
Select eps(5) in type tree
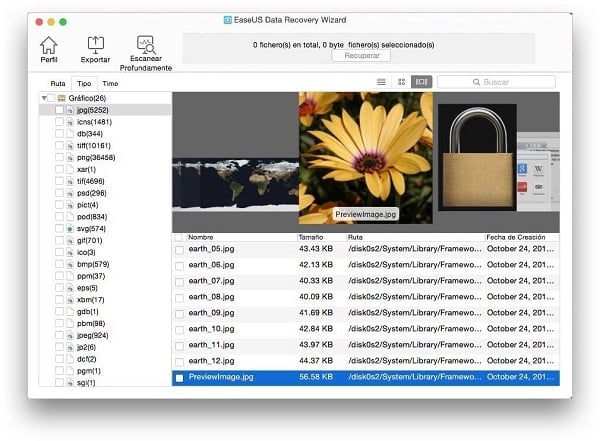point(87,288)
